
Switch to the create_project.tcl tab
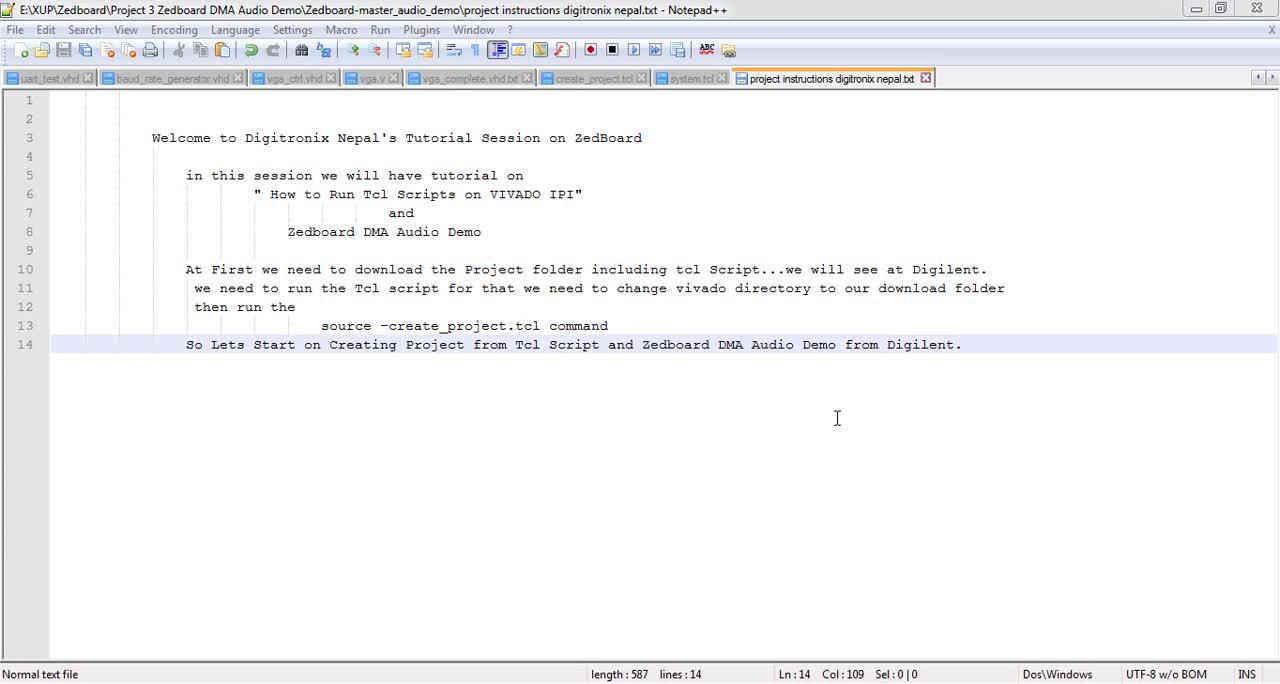pyautogui.click(x=594, y=78)
